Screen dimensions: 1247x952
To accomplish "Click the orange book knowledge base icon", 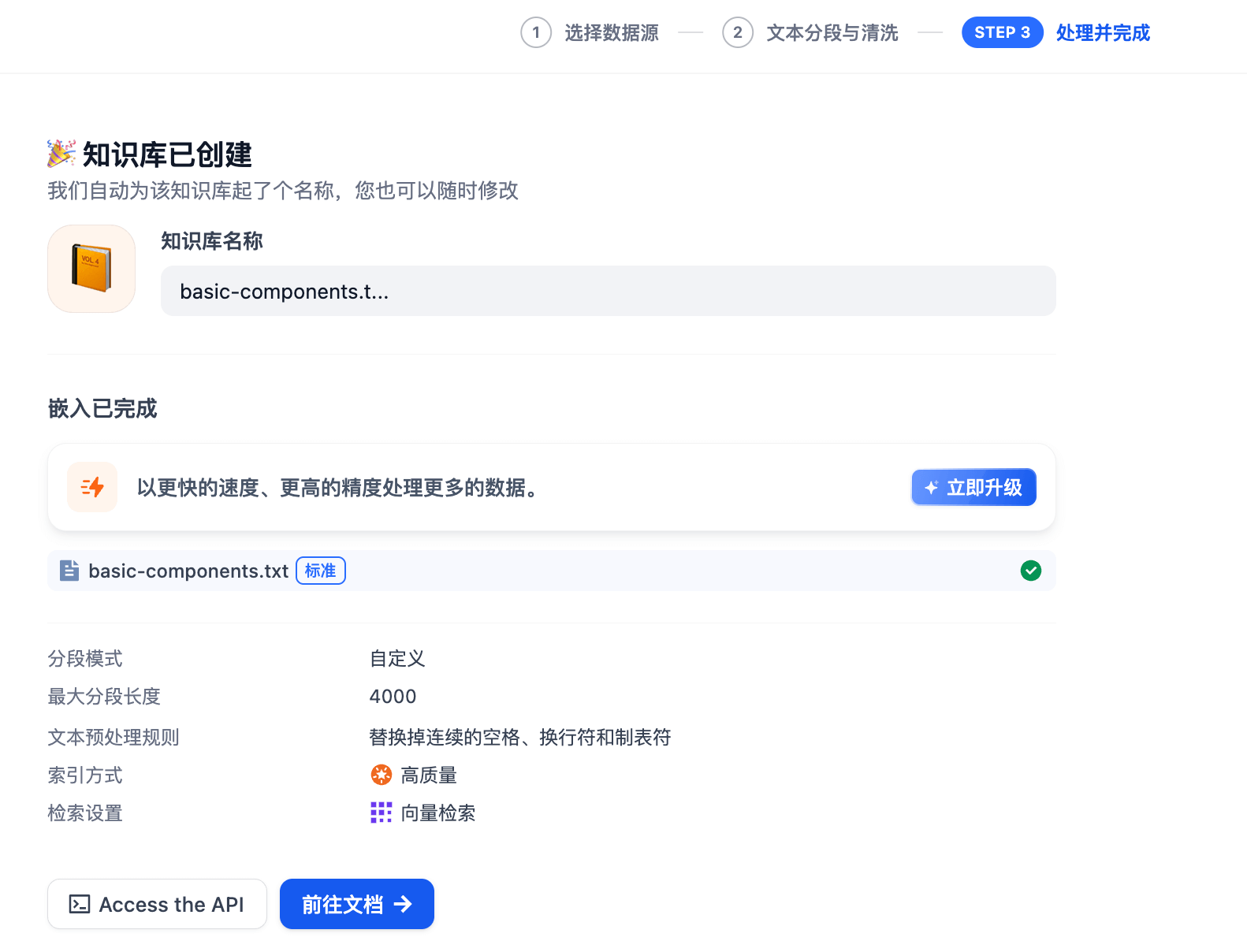I will 91,269.
